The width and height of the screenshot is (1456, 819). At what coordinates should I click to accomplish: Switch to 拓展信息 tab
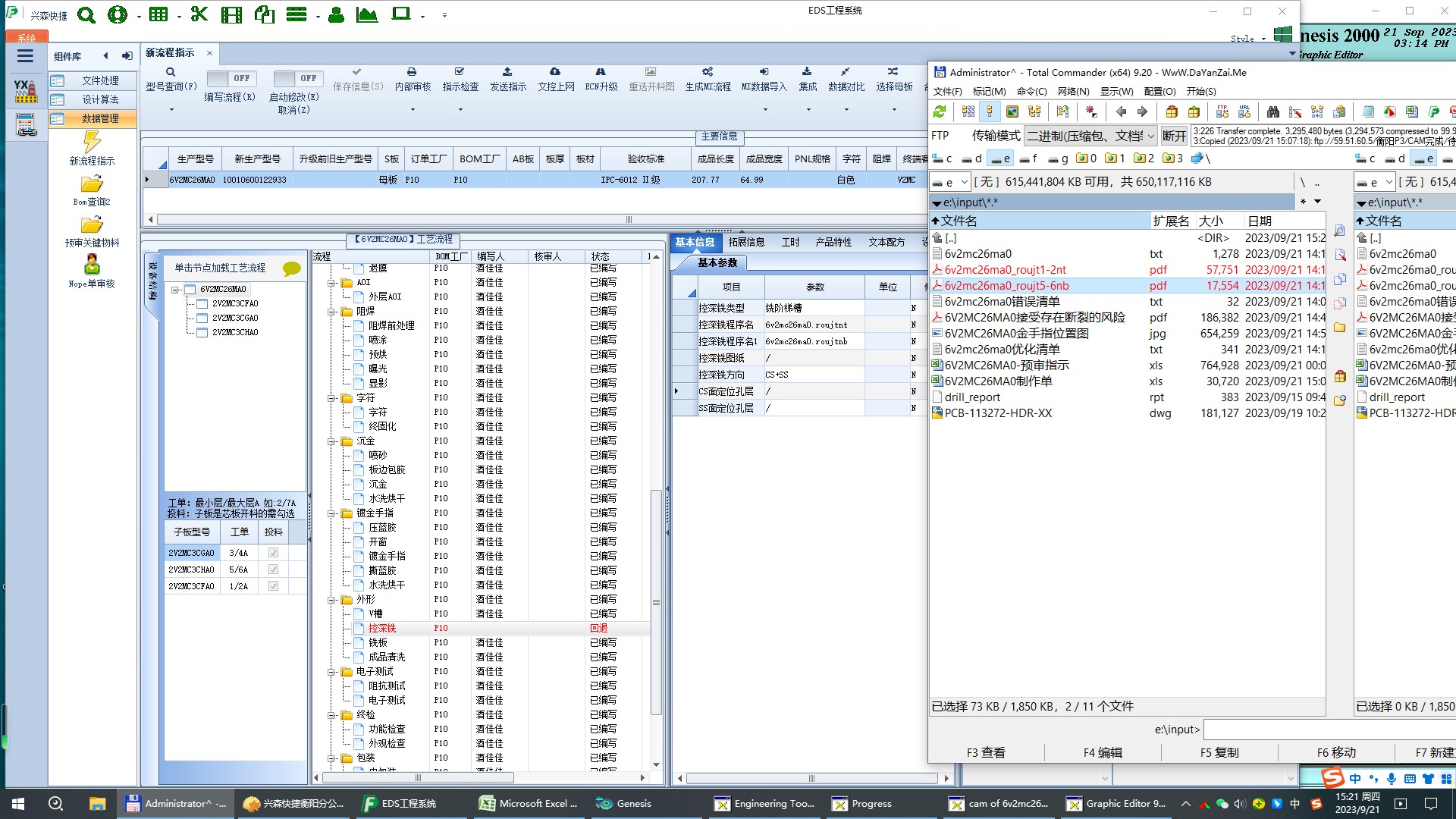click(746, 242)
